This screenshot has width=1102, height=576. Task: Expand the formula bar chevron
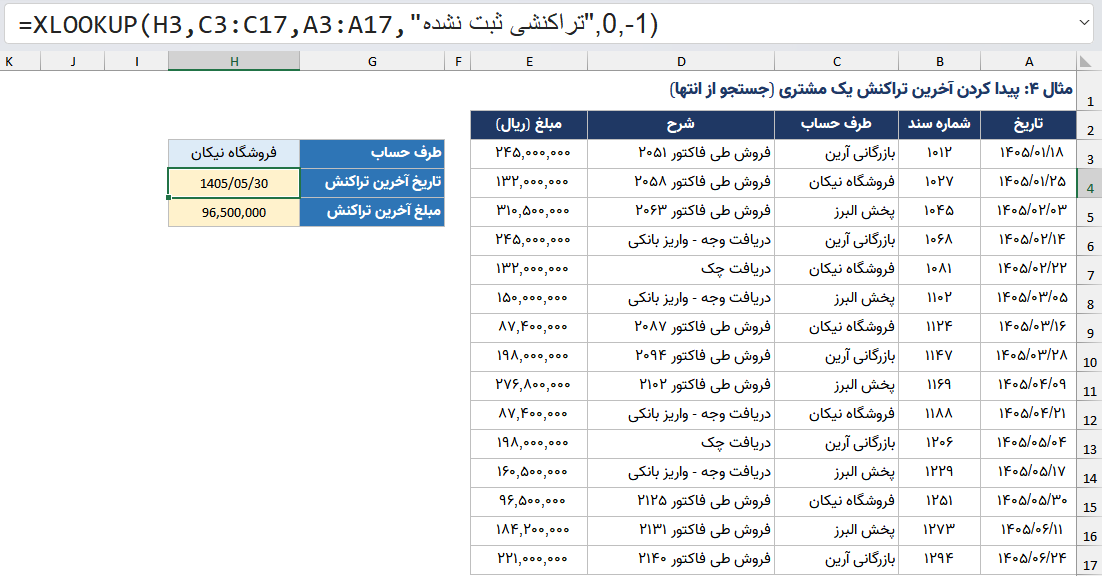coord(1083,23)
